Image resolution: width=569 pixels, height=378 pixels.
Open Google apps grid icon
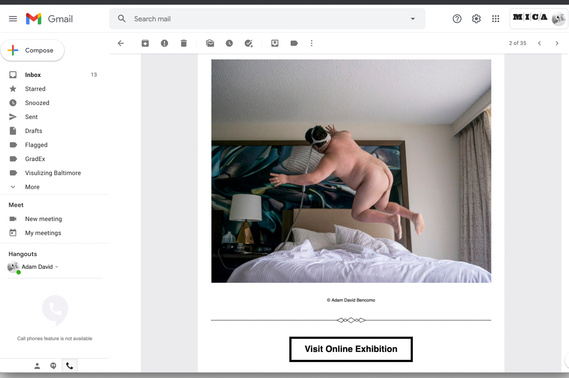[495, 19]
